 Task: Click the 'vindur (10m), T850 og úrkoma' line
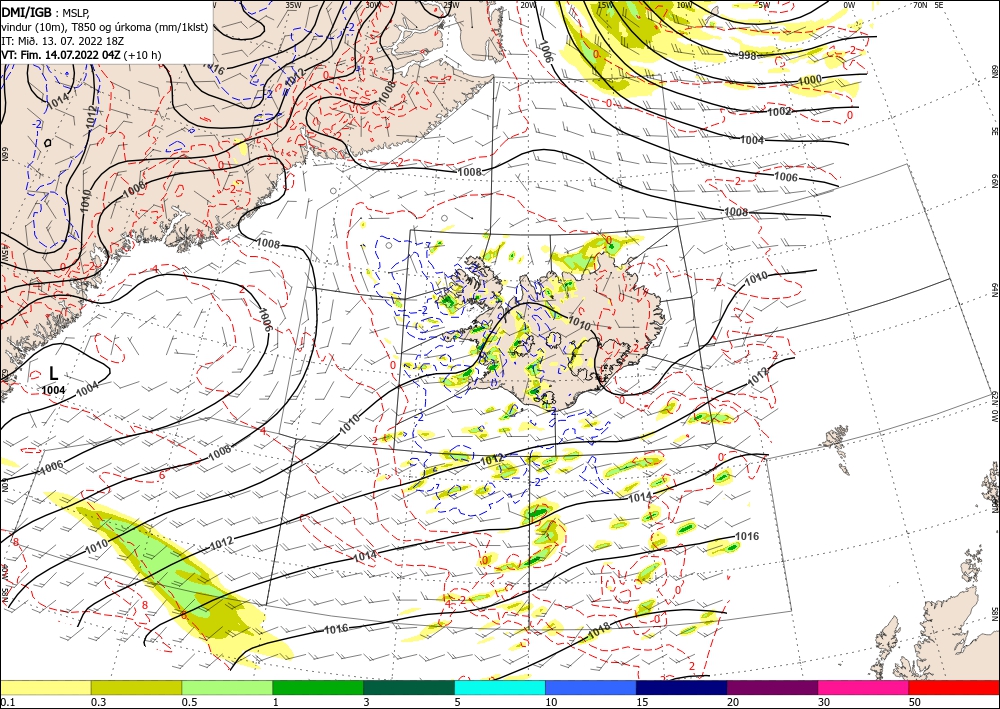tap(105, 27)
